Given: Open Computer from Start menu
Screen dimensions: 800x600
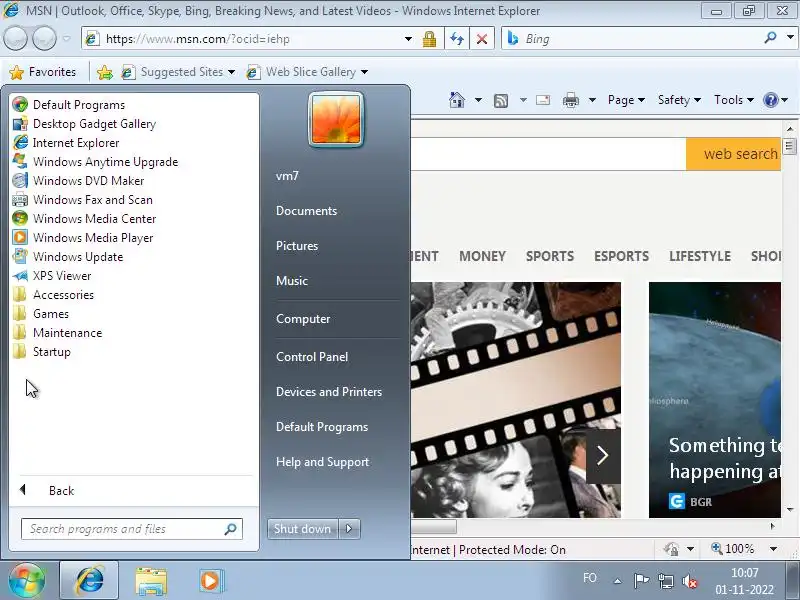Looking at the screenshot, I should coord(303,319).
